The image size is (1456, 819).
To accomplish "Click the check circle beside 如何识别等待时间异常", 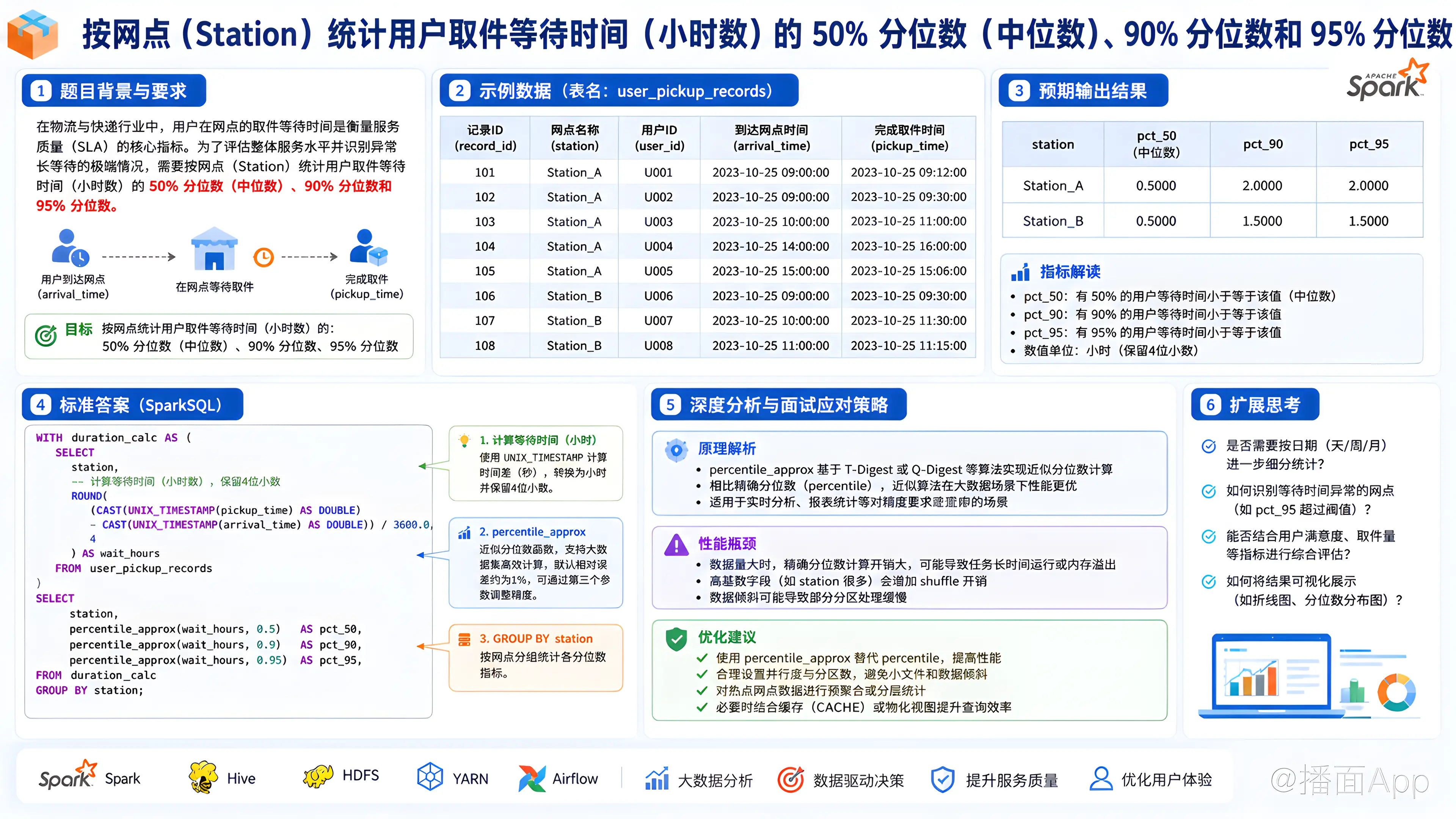I will (1208, 491).
